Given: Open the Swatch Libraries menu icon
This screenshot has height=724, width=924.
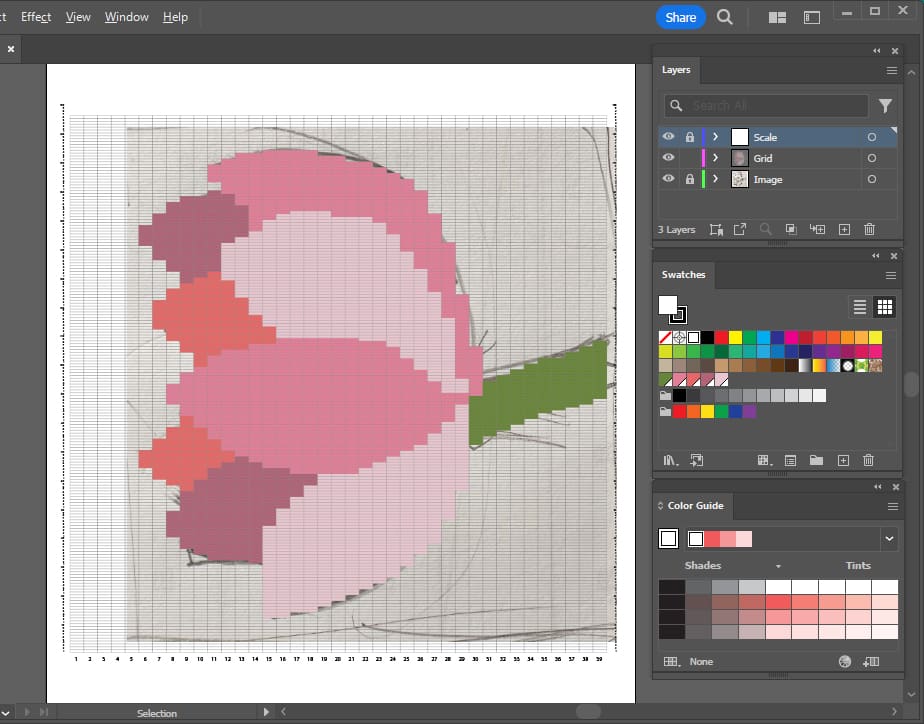Looking at the screenshot, I should [671, 460].
